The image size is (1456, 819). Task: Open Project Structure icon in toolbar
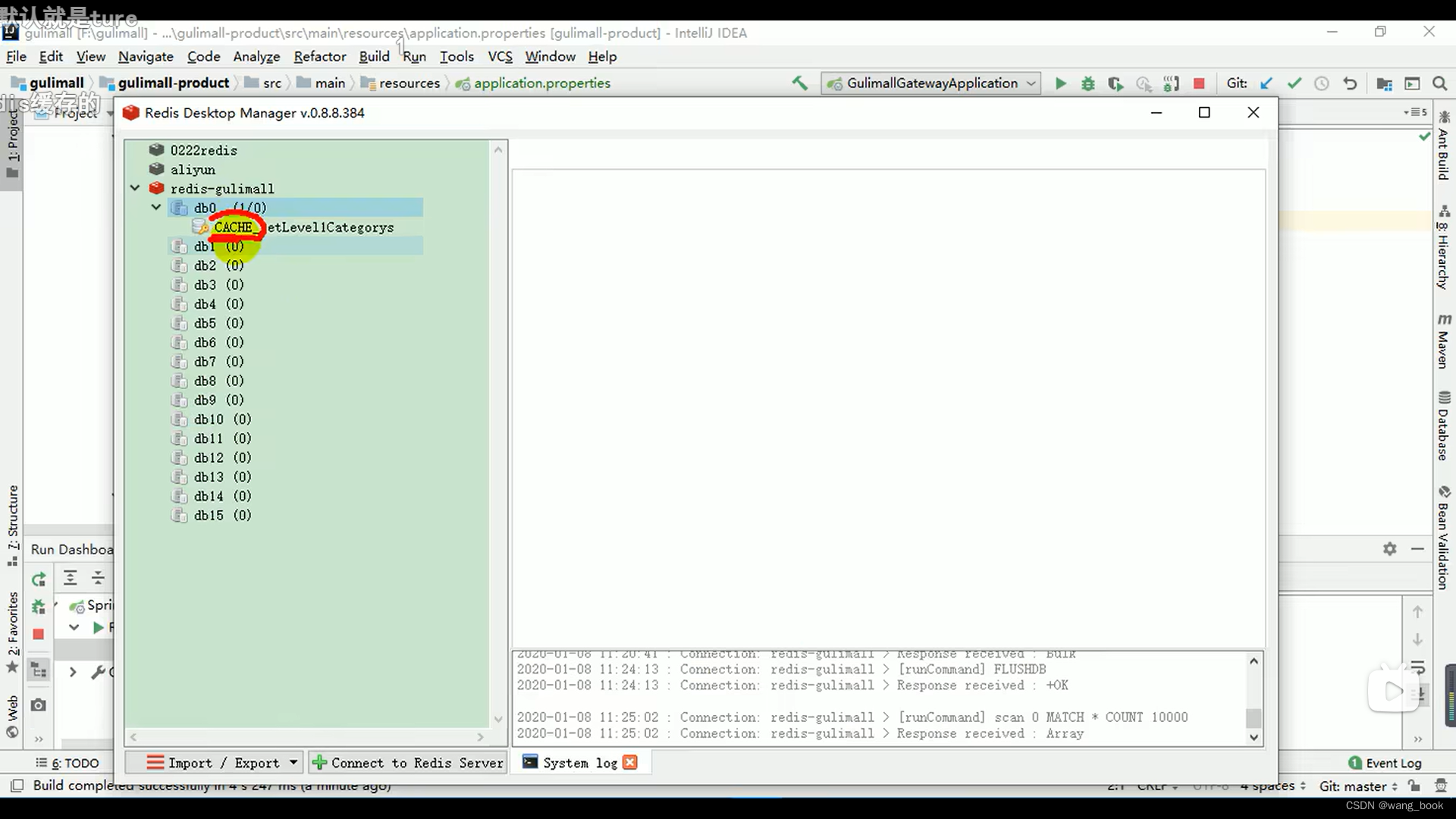pos(1385,83)
